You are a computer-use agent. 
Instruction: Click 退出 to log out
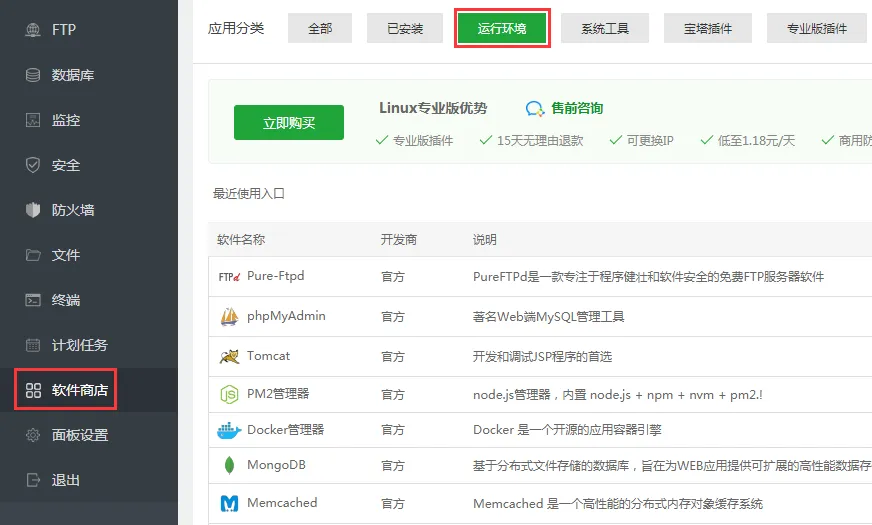point(65,480)
